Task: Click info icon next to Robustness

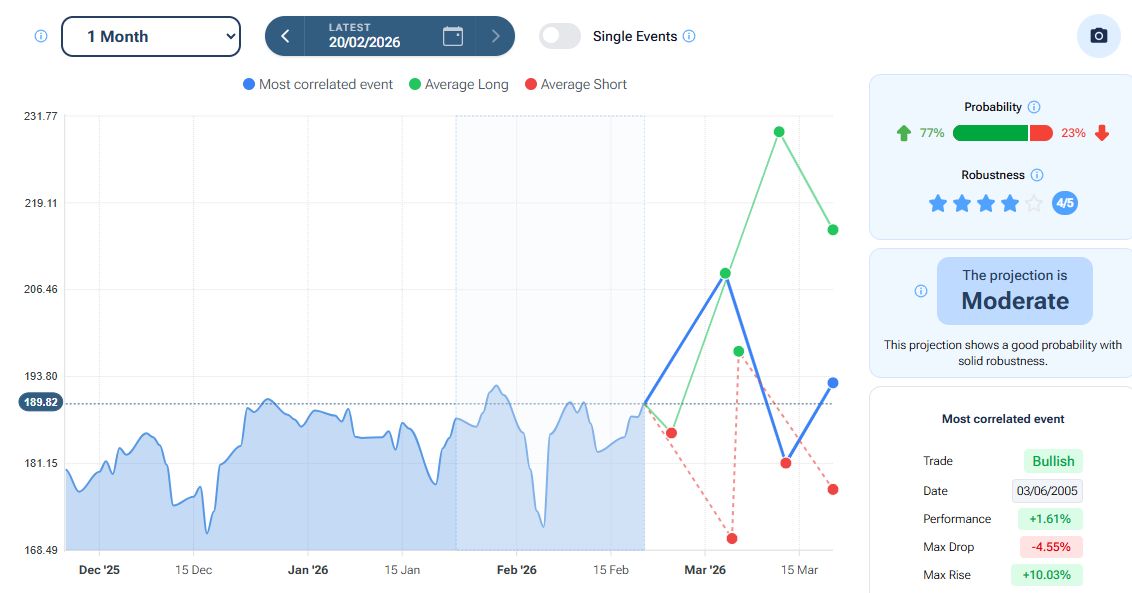Action: [x=1037, y=175]
